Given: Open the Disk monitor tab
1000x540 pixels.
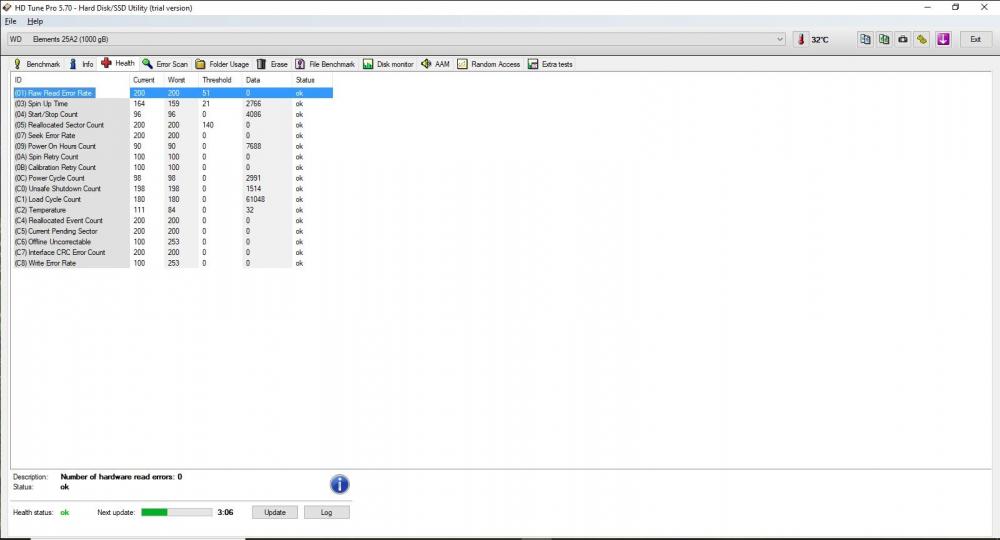Looking at the screenshot, I should [x=388, y=64].
